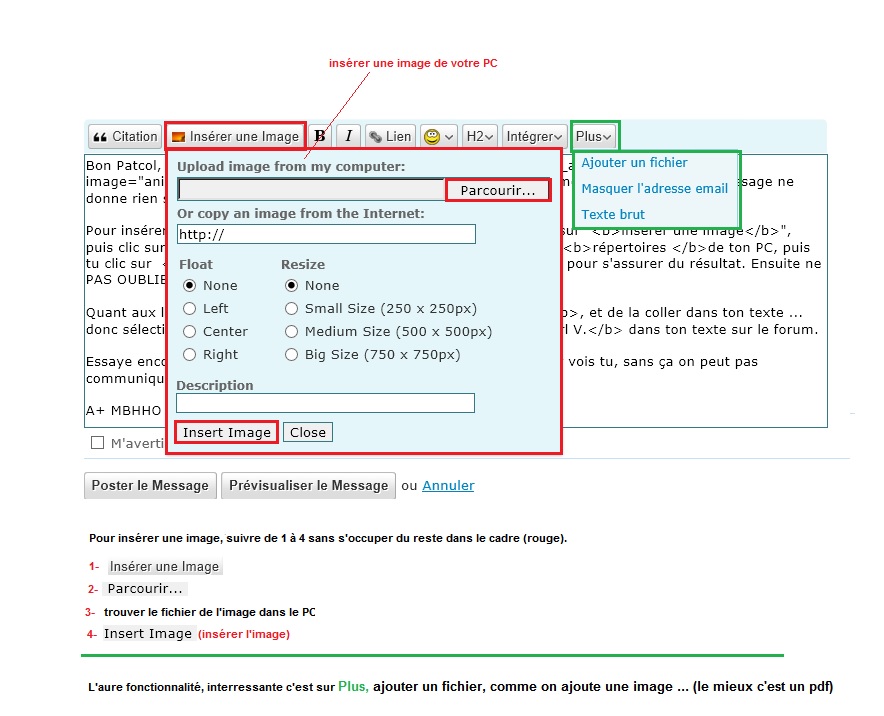This screenshot has width=884, height=716.
Task: Expand the Intégrer dropdown
Action: [x=533, y=137]
